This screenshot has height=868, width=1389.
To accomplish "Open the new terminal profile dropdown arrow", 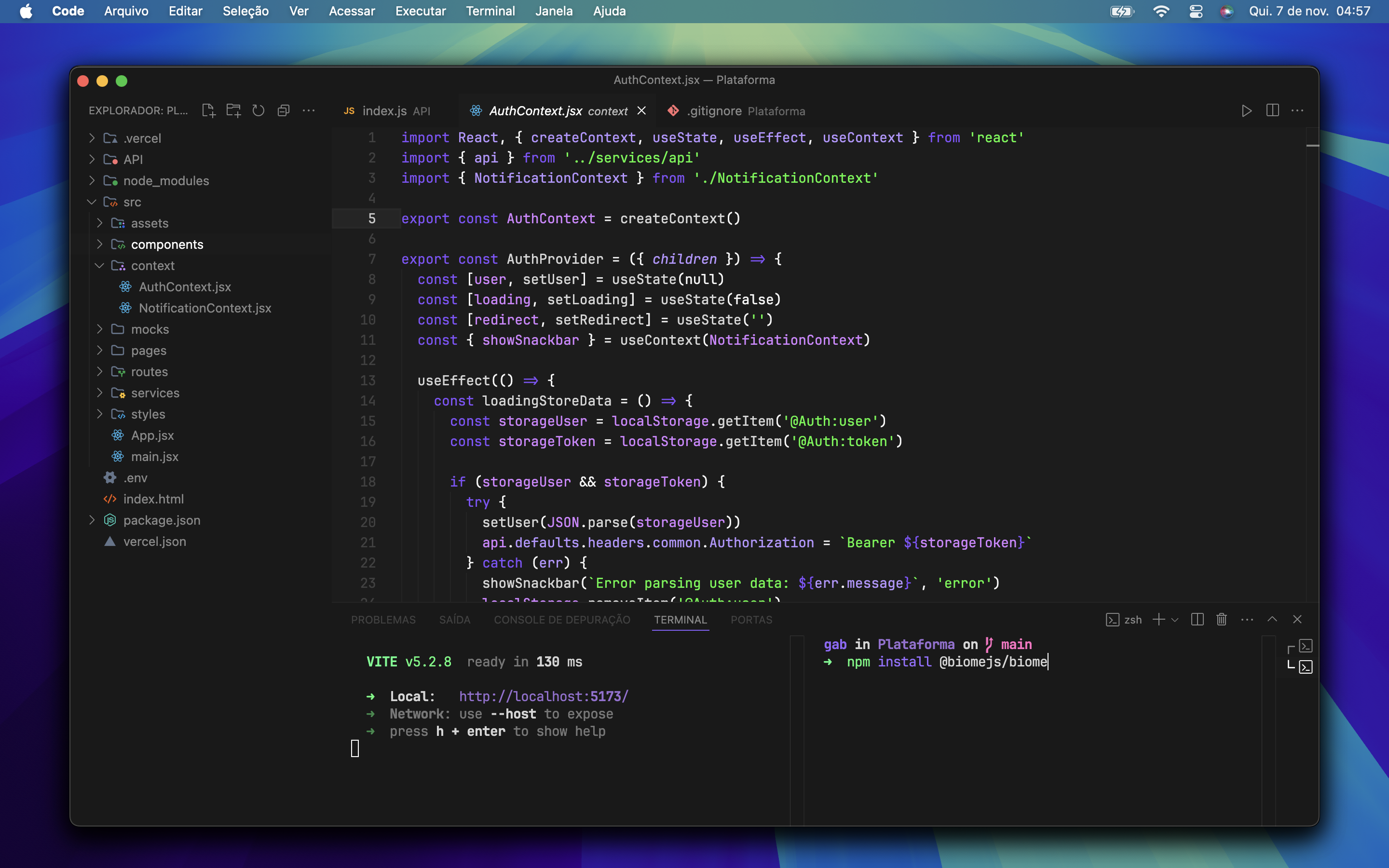I will 1175,620.
